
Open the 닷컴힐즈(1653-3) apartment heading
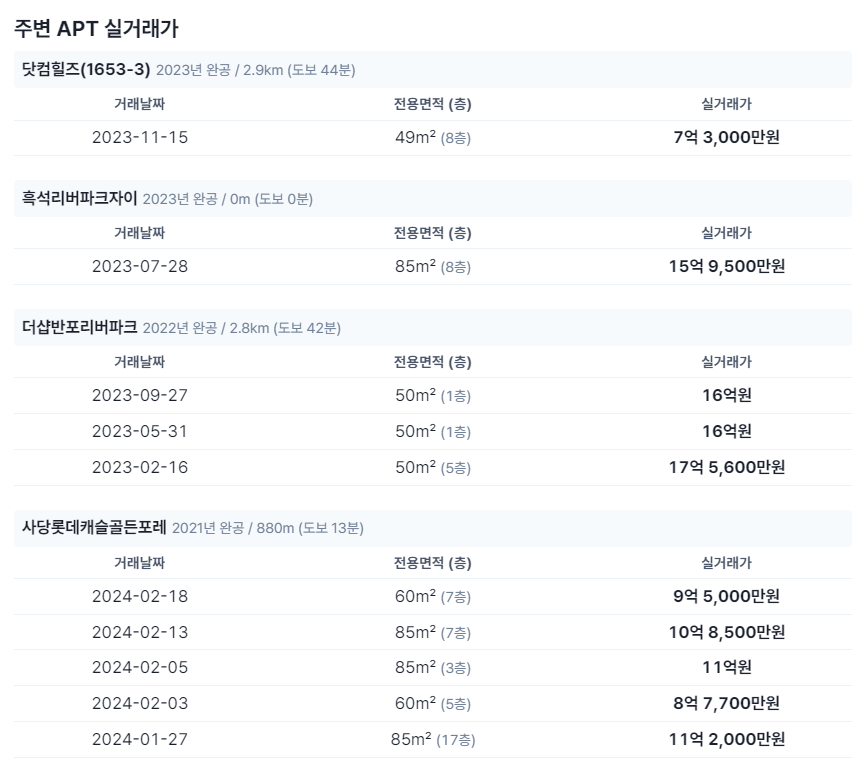(85, 70)
